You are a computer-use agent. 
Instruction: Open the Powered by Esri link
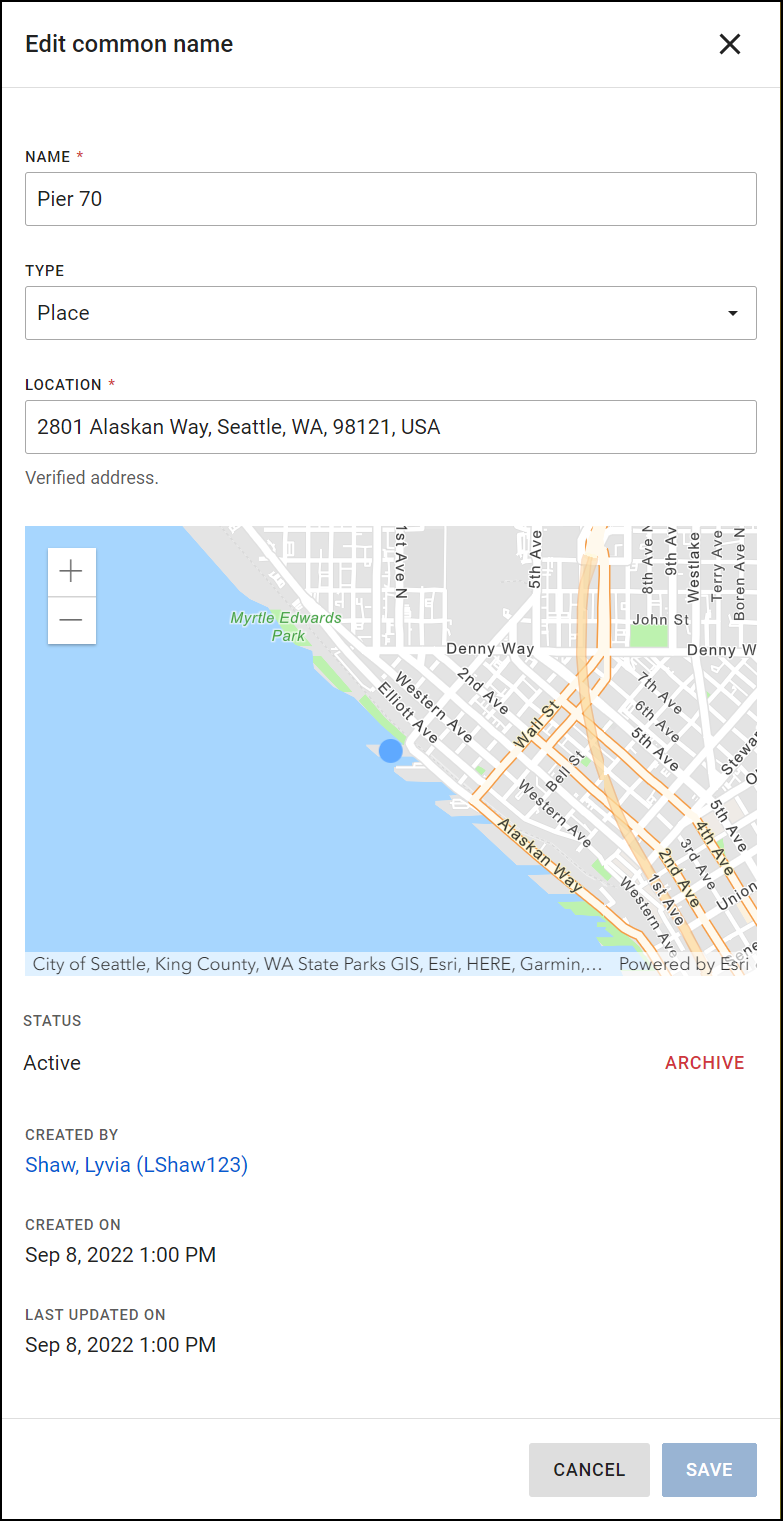tap(682, 965)
